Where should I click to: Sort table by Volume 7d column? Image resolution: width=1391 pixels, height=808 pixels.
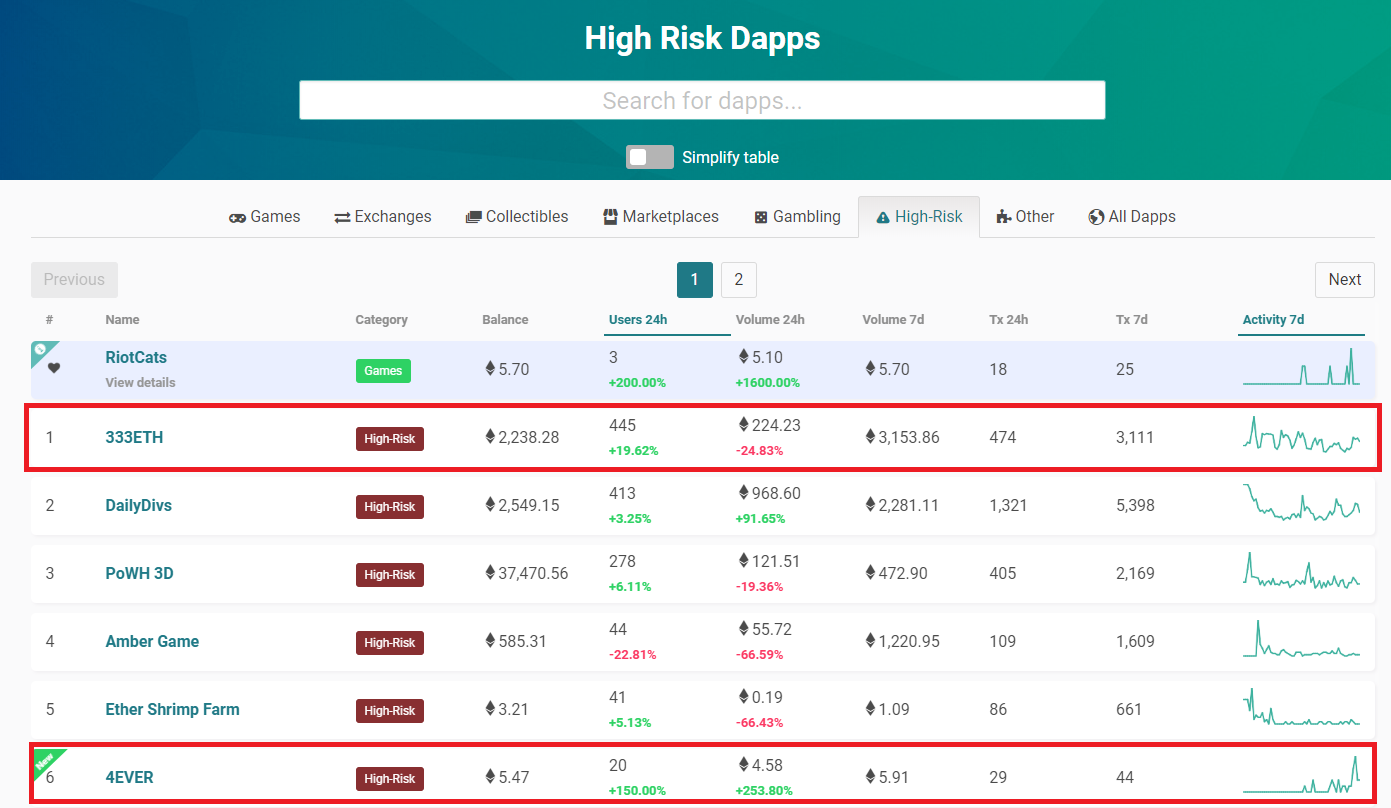tap(893, 320)
